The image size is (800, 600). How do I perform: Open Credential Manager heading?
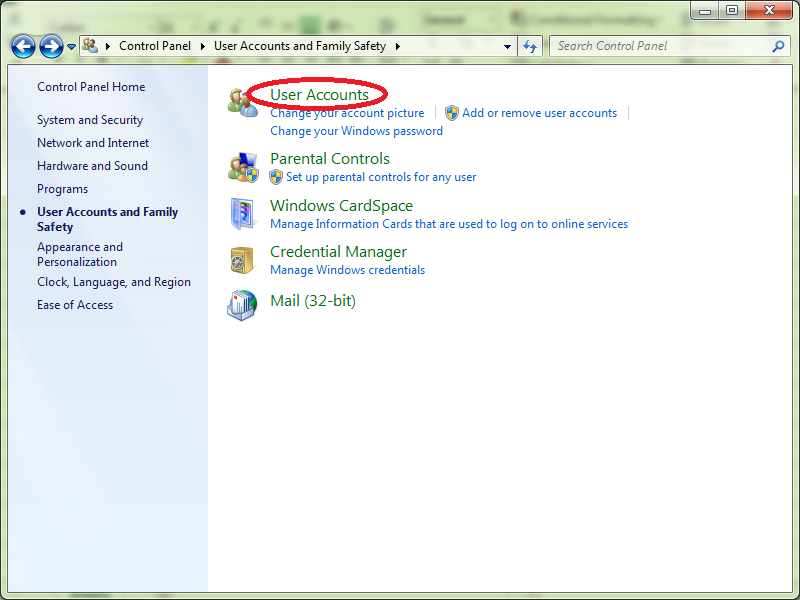pyautogui.click(x=338, y=252)
